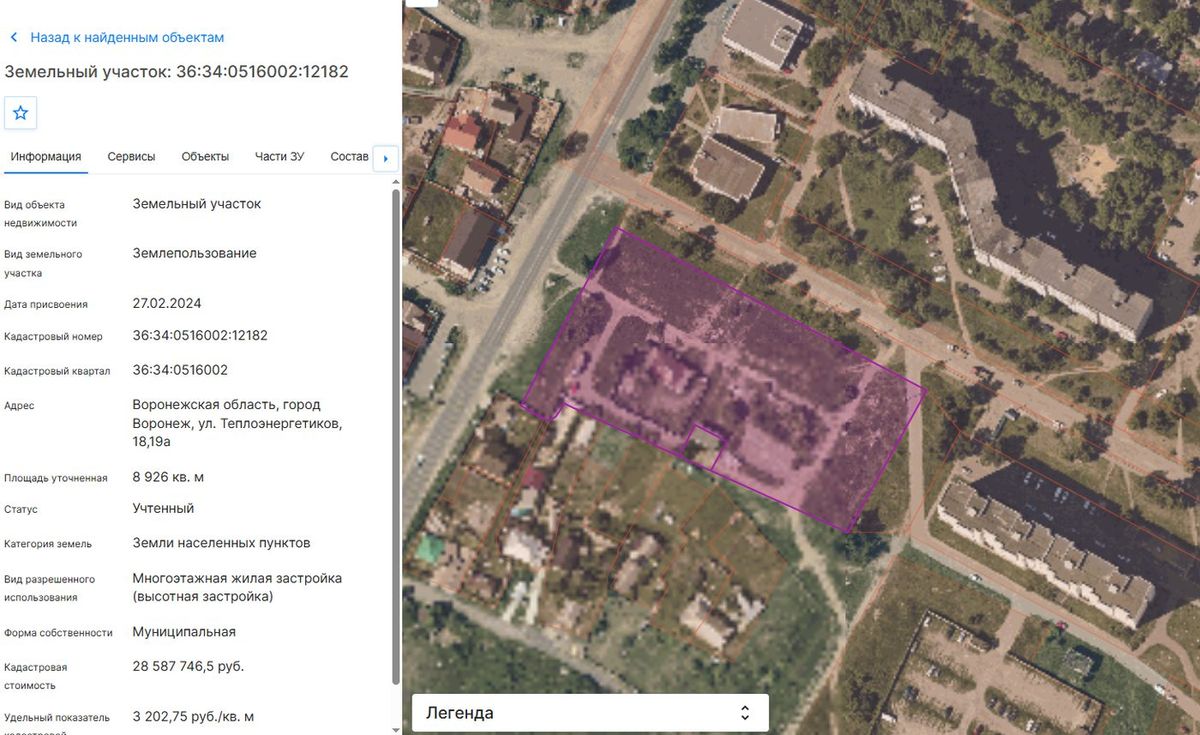Click the label Дата присвоения
The width and height of the screenshot is (1200, 735).
pos(46,305)
